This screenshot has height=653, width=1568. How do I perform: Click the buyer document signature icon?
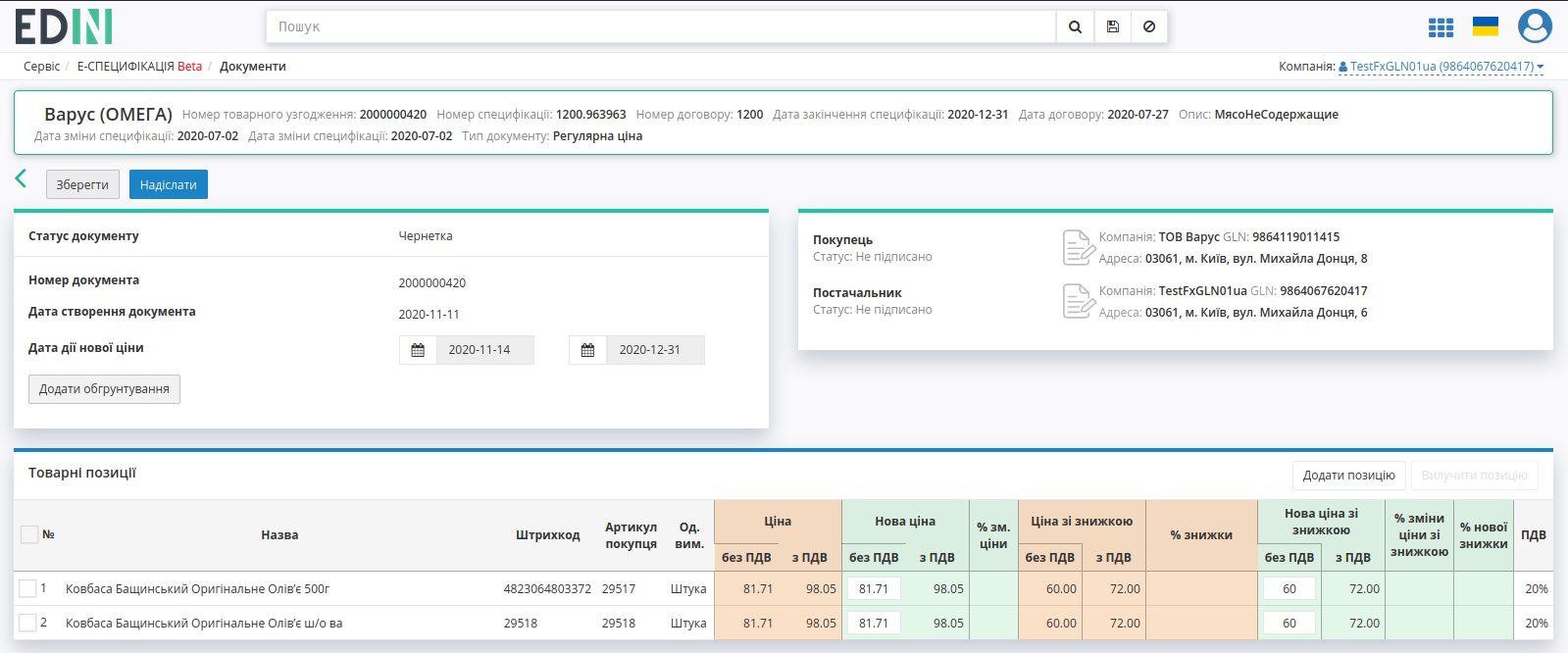coord(1078,247)
